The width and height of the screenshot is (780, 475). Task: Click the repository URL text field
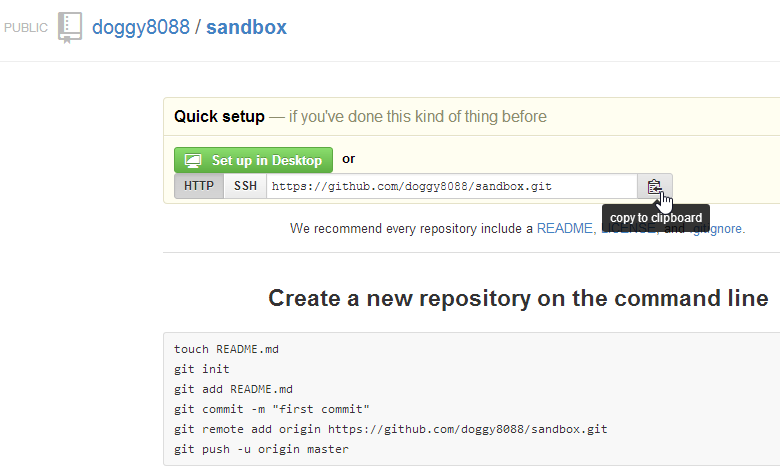click(x=451, y=187)
